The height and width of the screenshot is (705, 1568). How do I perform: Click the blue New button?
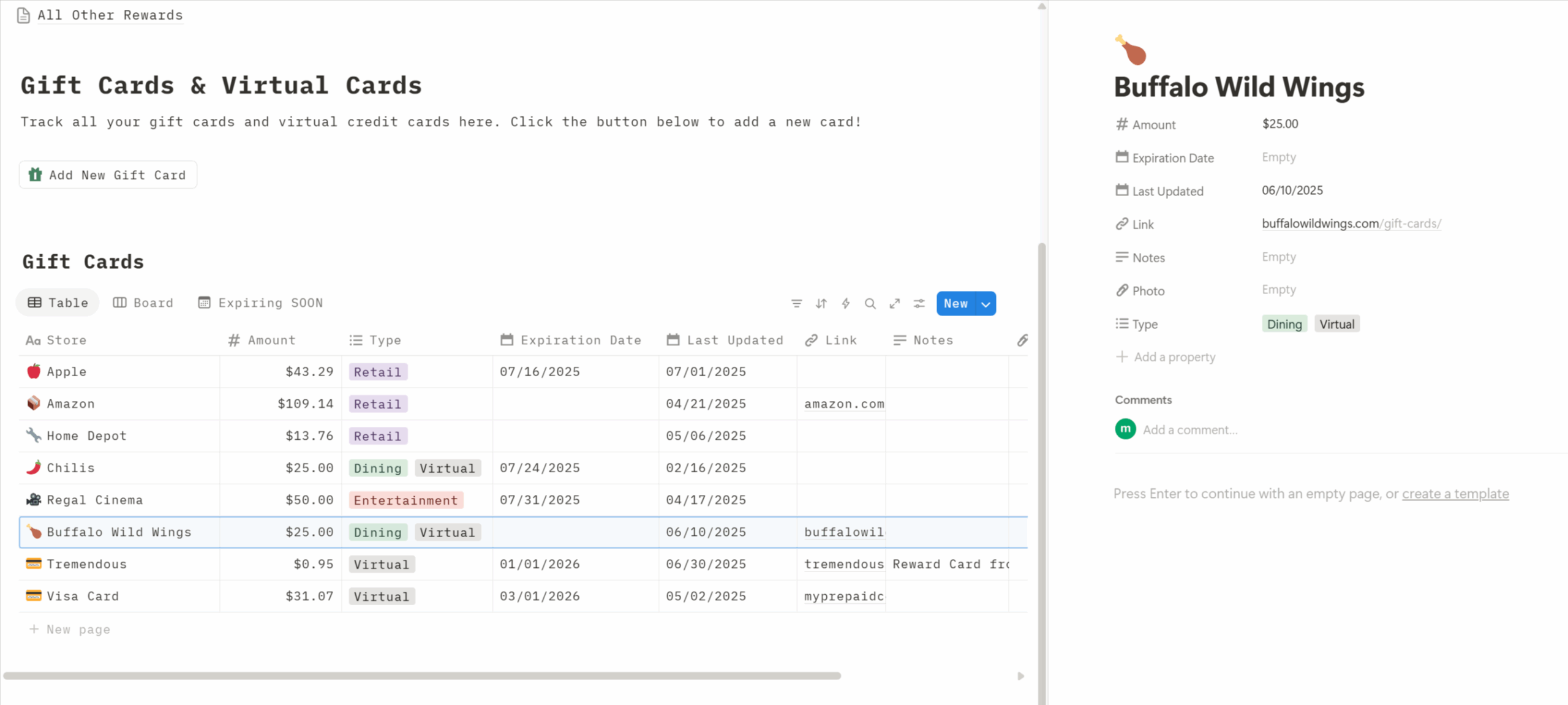pos(956,304)
